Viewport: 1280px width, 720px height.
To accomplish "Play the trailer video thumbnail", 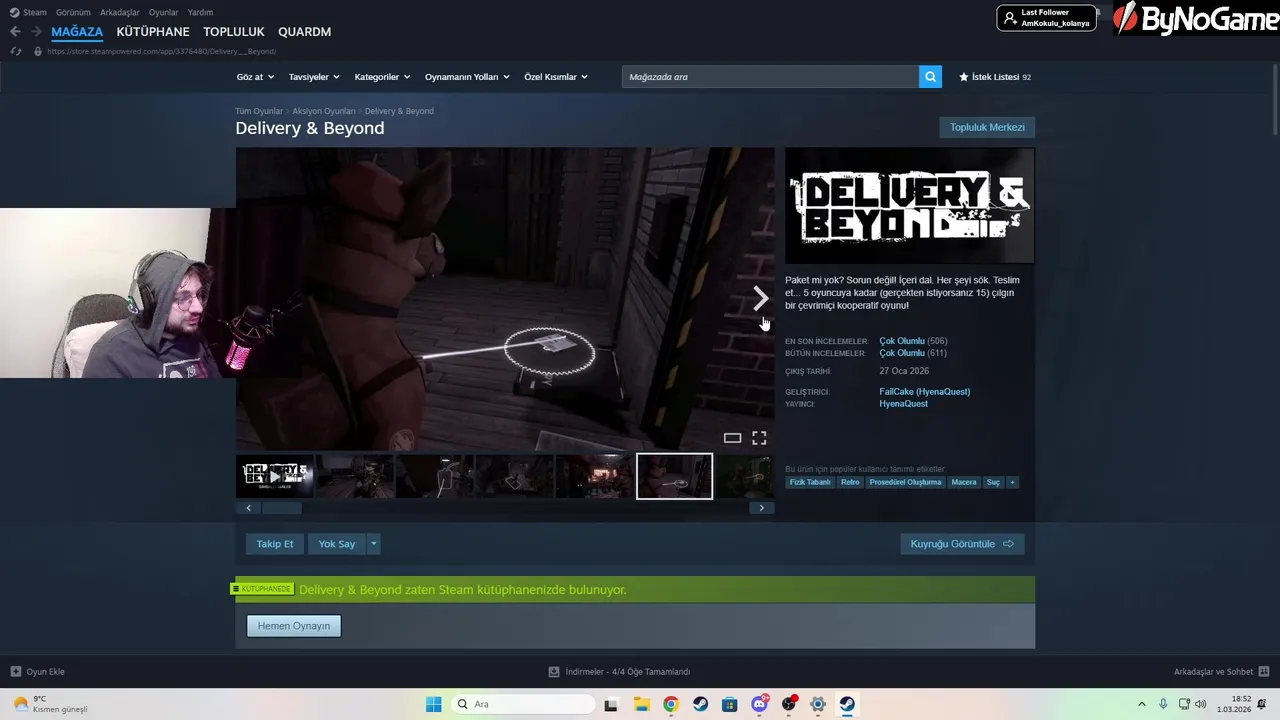I will (275, 477).
